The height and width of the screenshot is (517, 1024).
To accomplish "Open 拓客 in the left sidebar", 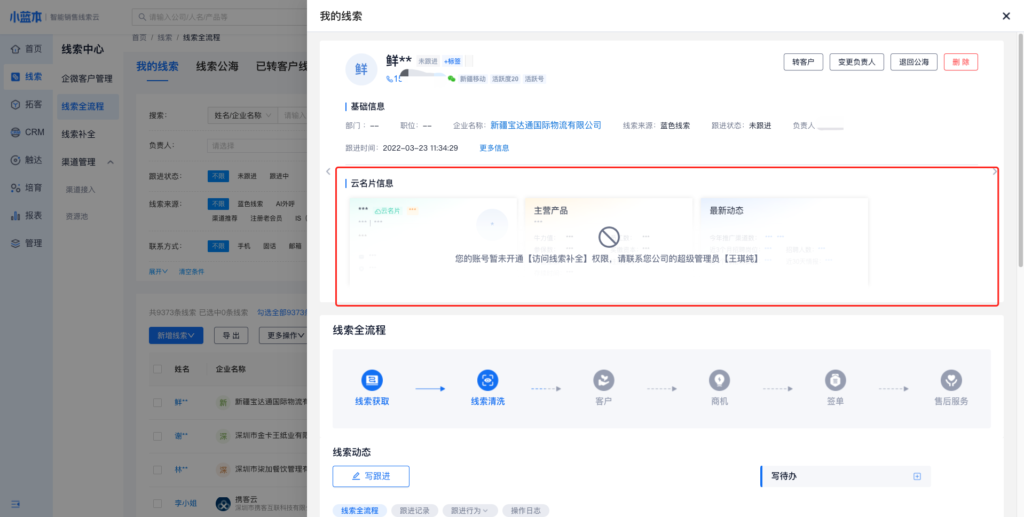I will coord(26,104).
